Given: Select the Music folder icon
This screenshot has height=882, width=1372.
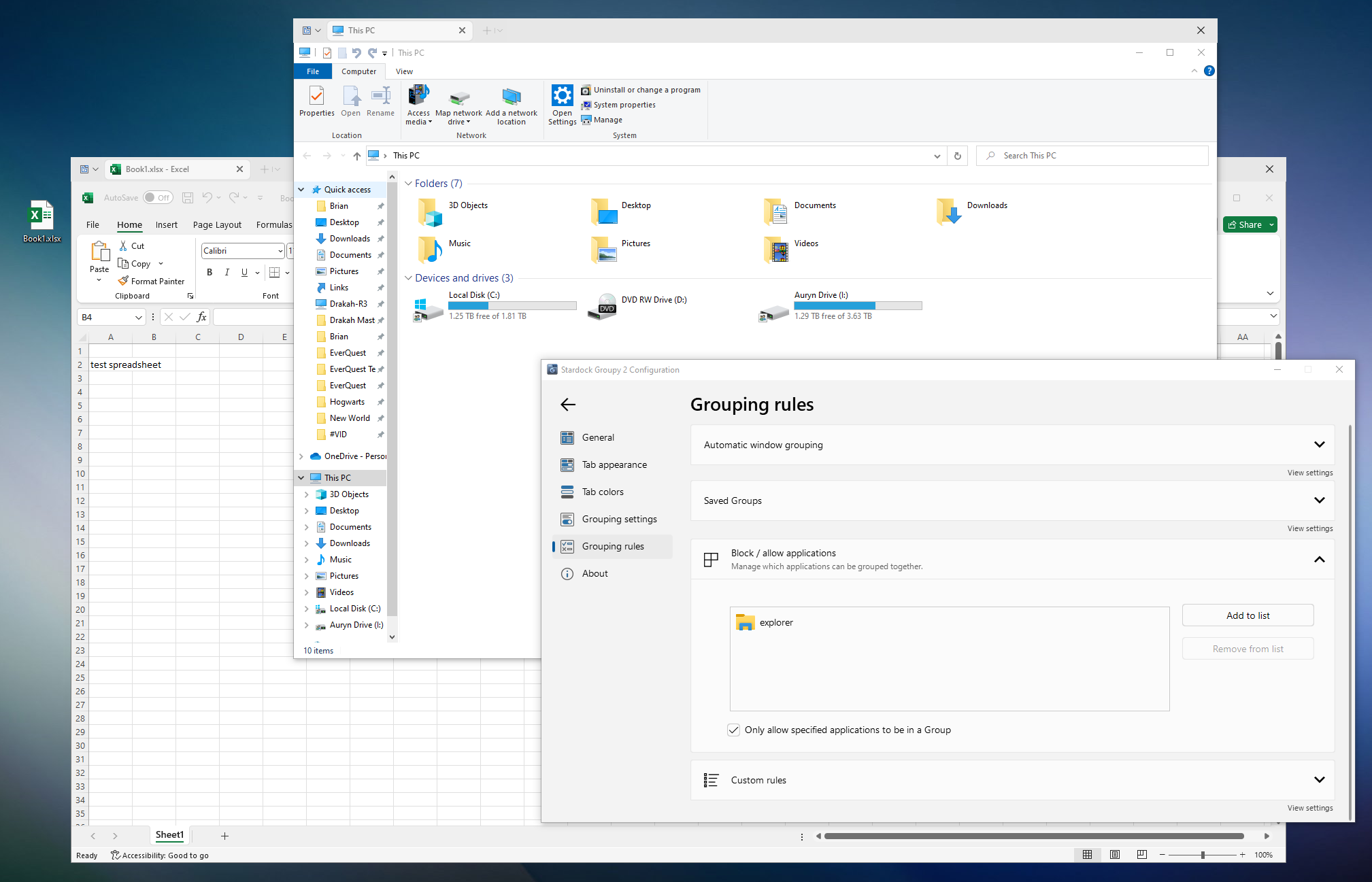Looking at the screenshot, I should [x=430, y=250].
